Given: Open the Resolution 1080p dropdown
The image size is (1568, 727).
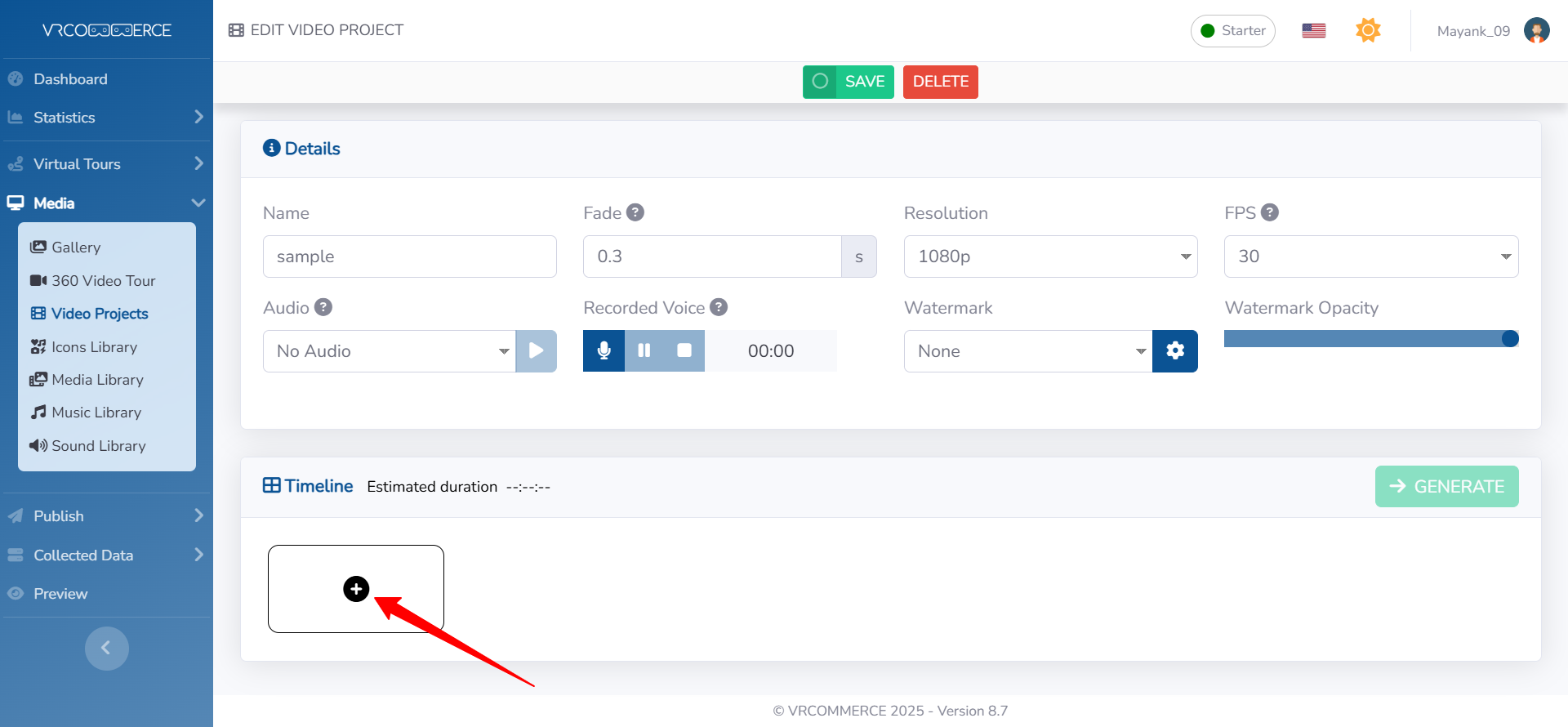Looking at the screenshot, I should click(x=1050, y=256).
